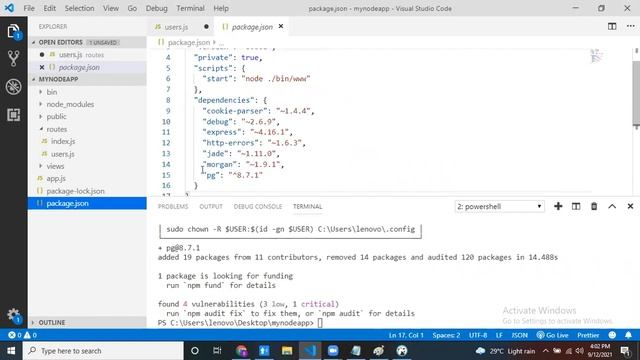640x360 pixels.
Task: Create a new terminal with plus icon
Action: coord(558,207)
